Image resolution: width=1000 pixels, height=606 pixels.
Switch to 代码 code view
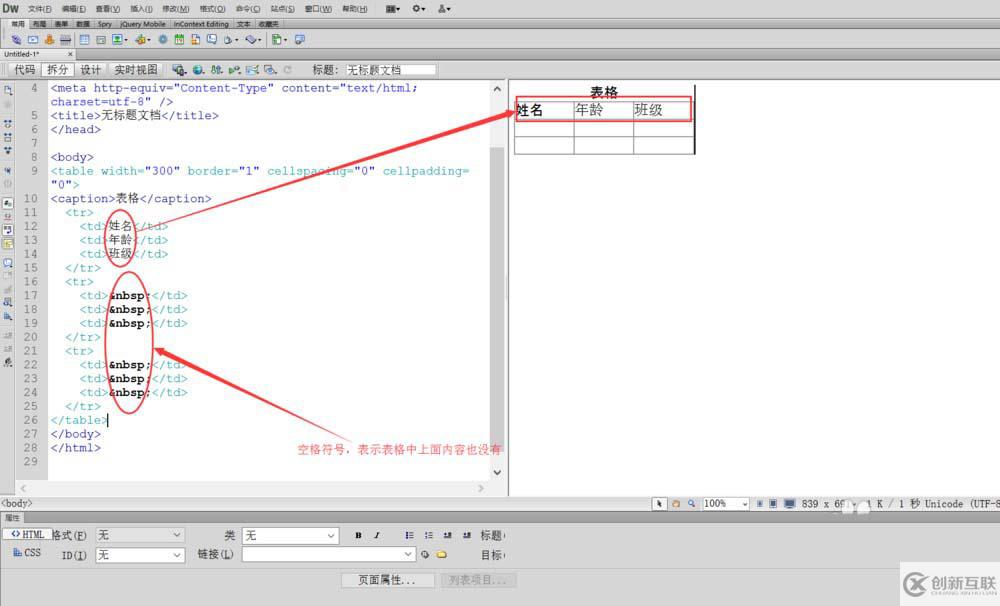tap(25, 70)
